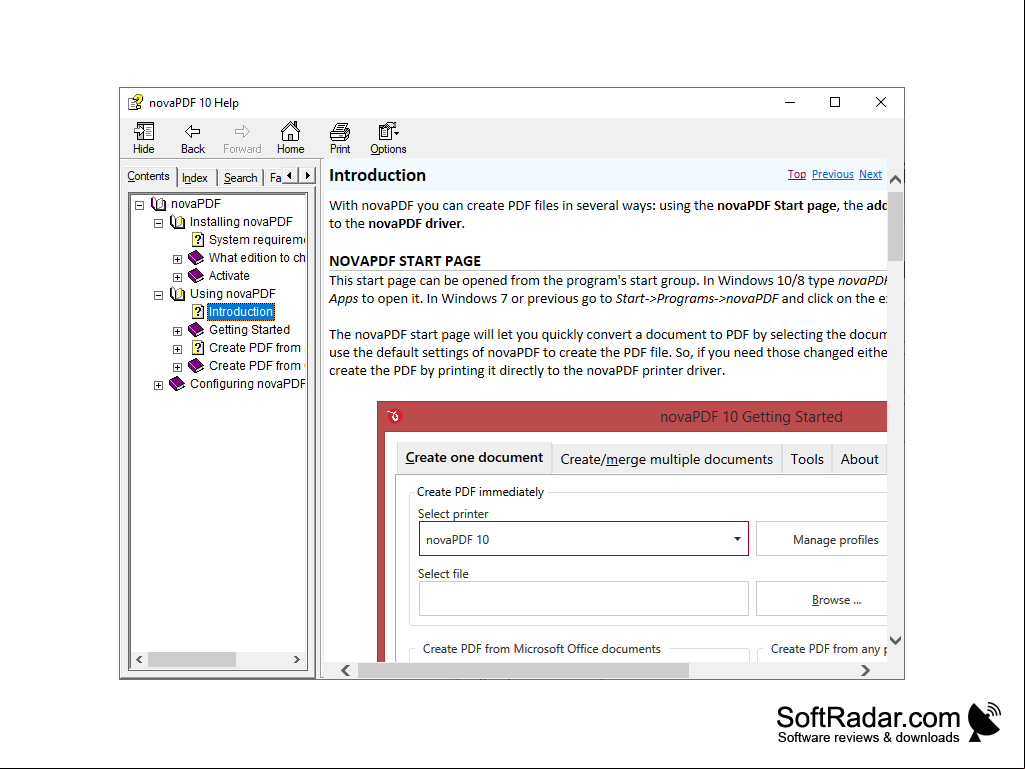Image resolution: width=1025 pixels, height=769 pixels.
Task: Expand the Getting Started node
Action: [177, 332]
